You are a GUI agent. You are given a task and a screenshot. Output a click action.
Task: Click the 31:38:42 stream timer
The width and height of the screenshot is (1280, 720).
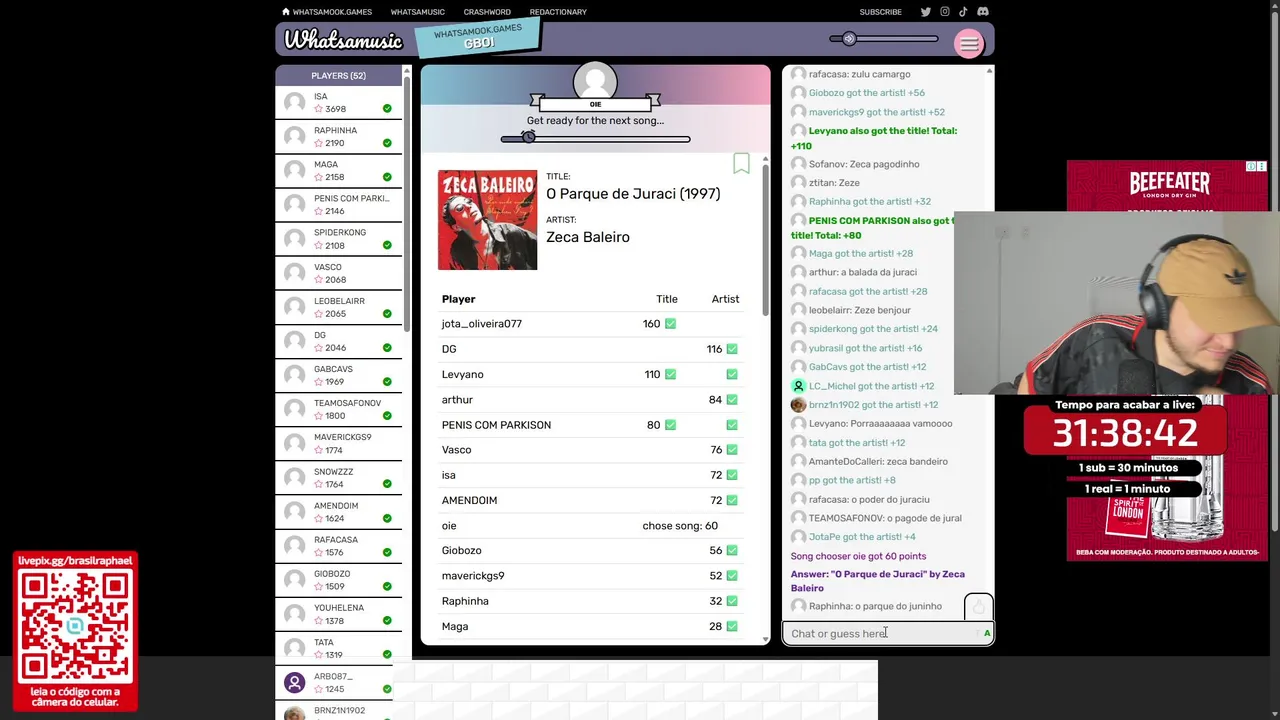[1125, 433]
